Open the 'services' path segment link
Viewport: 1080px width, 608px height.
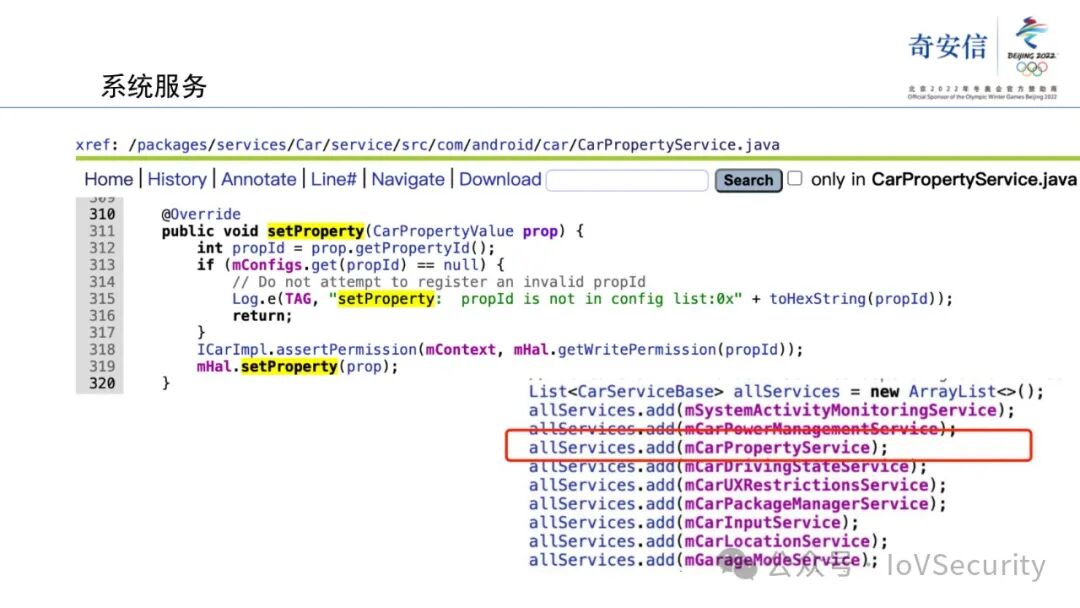(x=251, y=145)
